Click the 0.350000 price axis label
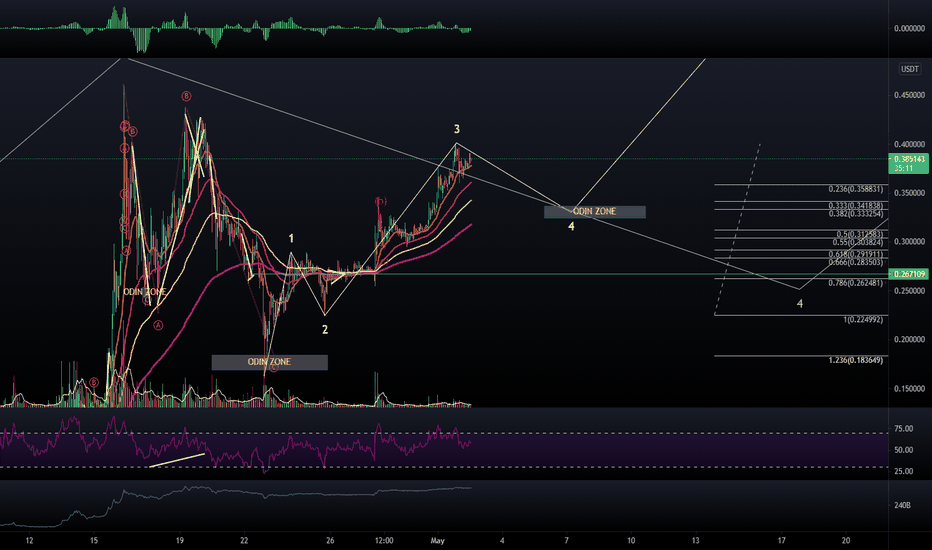Image resolution: width=932 pixels, height=550 pixels. pyautogui.click(x=909, y=193)
